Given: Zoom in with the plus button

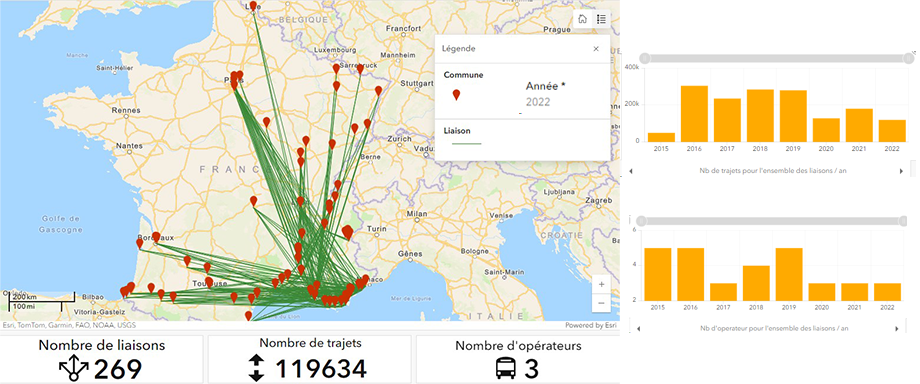Looking at the screenshot, I should coord(601,284).
